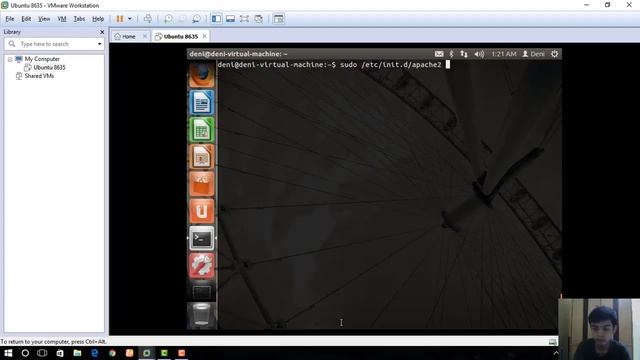Click the library search input field
The image size is (640, 360).
(x=54, y=44)
